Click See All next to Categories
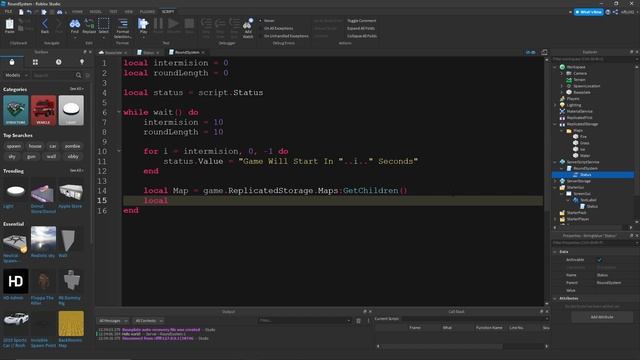This screenshot has height=360, width=640. point(76,89)
